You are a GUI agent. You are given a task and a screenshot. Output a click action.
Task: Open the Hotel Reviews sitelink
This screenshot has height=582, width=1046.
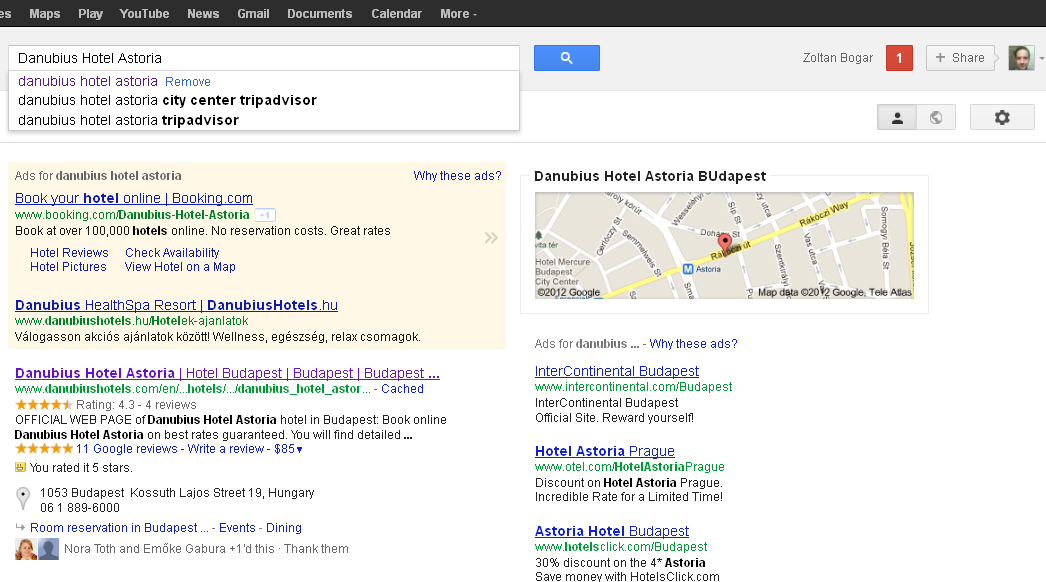pyautogui.click(x=69, y=253)
